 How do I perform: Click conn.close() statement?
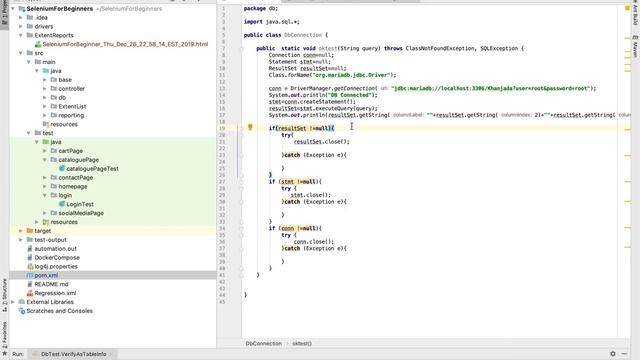pos(314,242)
